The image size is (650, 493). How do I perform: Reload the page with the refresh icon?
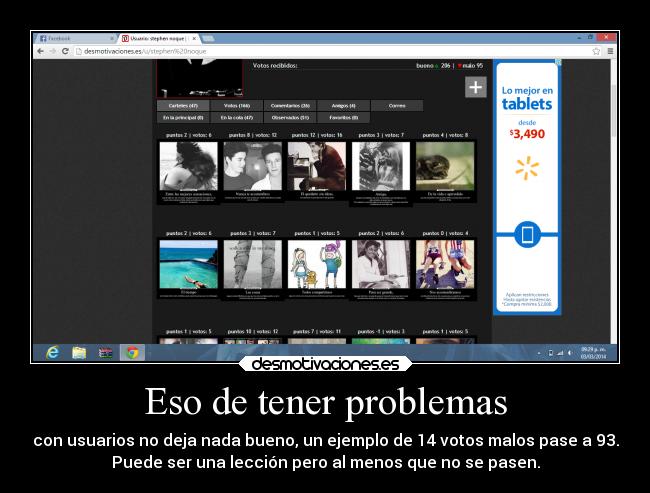coord(65,51)
